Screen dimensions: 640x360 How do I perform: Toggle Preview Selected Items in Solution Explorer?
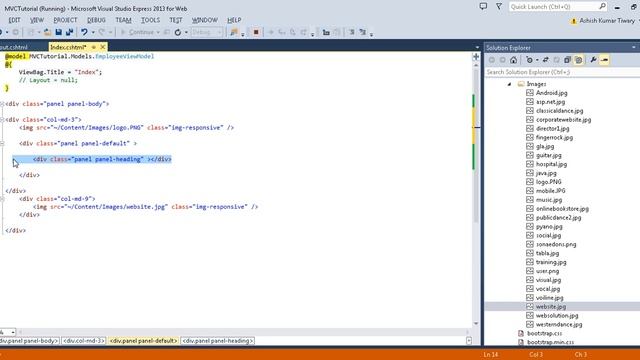click(x=604, y=60)
